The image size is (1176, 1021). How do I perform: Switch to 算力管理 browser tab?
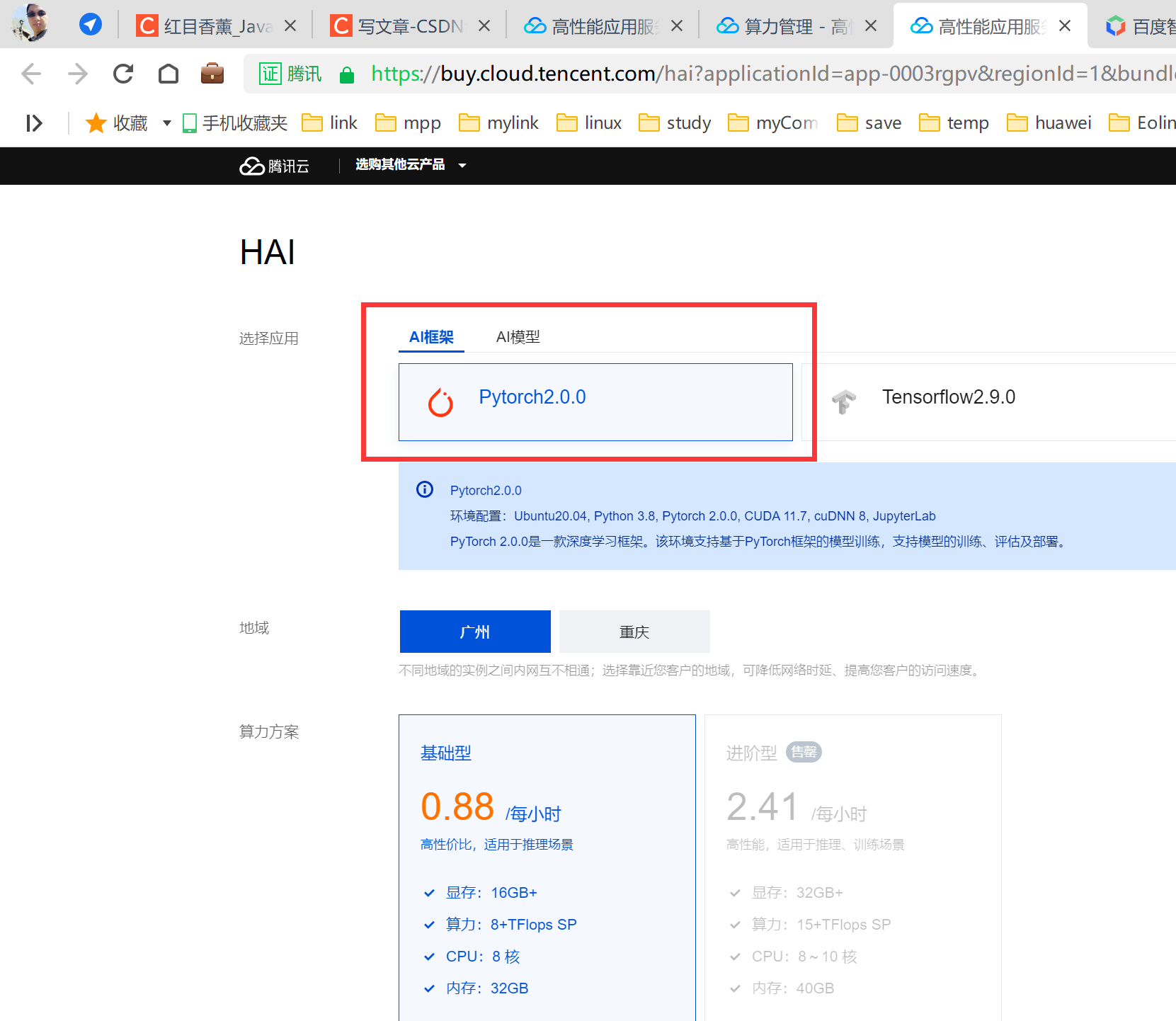point(797,26)
